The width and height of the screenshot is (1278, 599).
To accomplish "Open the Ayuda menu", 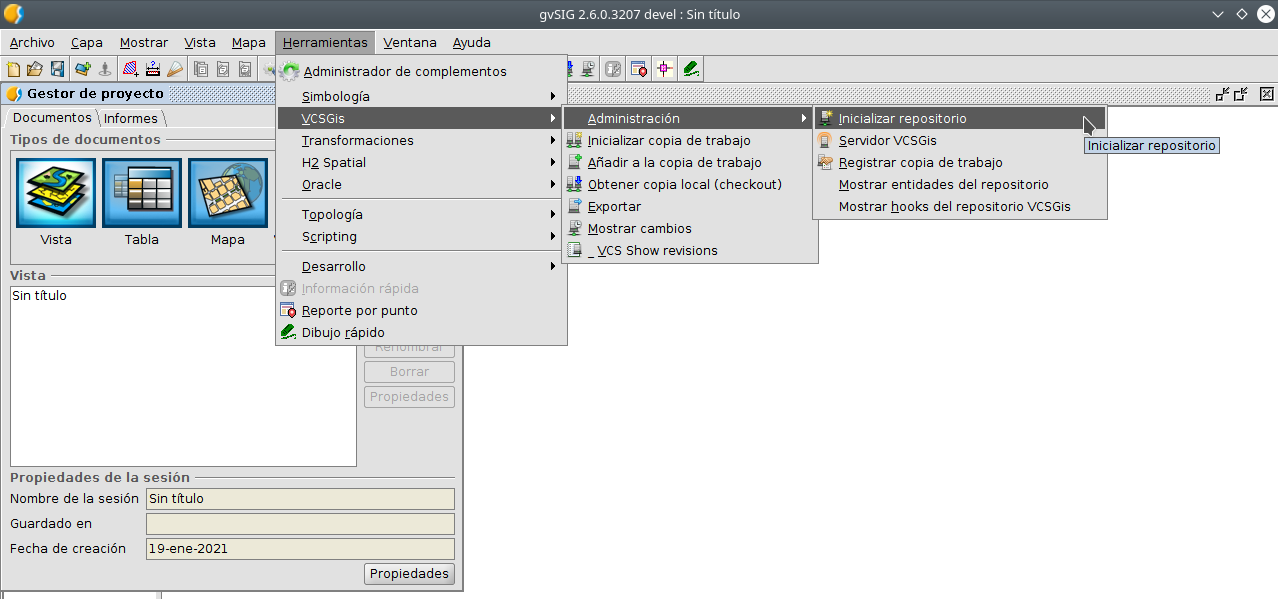I will [472, 42].
